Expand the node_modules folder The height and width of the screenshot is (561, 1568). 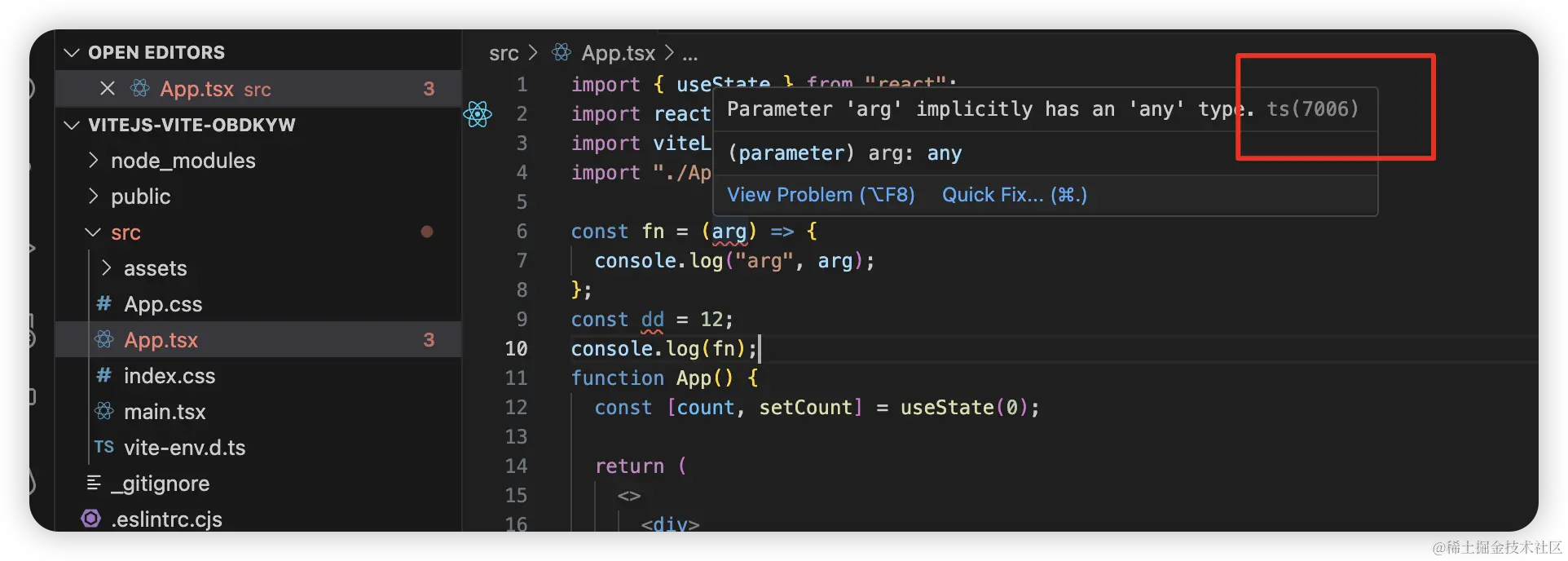coord(93,160)
